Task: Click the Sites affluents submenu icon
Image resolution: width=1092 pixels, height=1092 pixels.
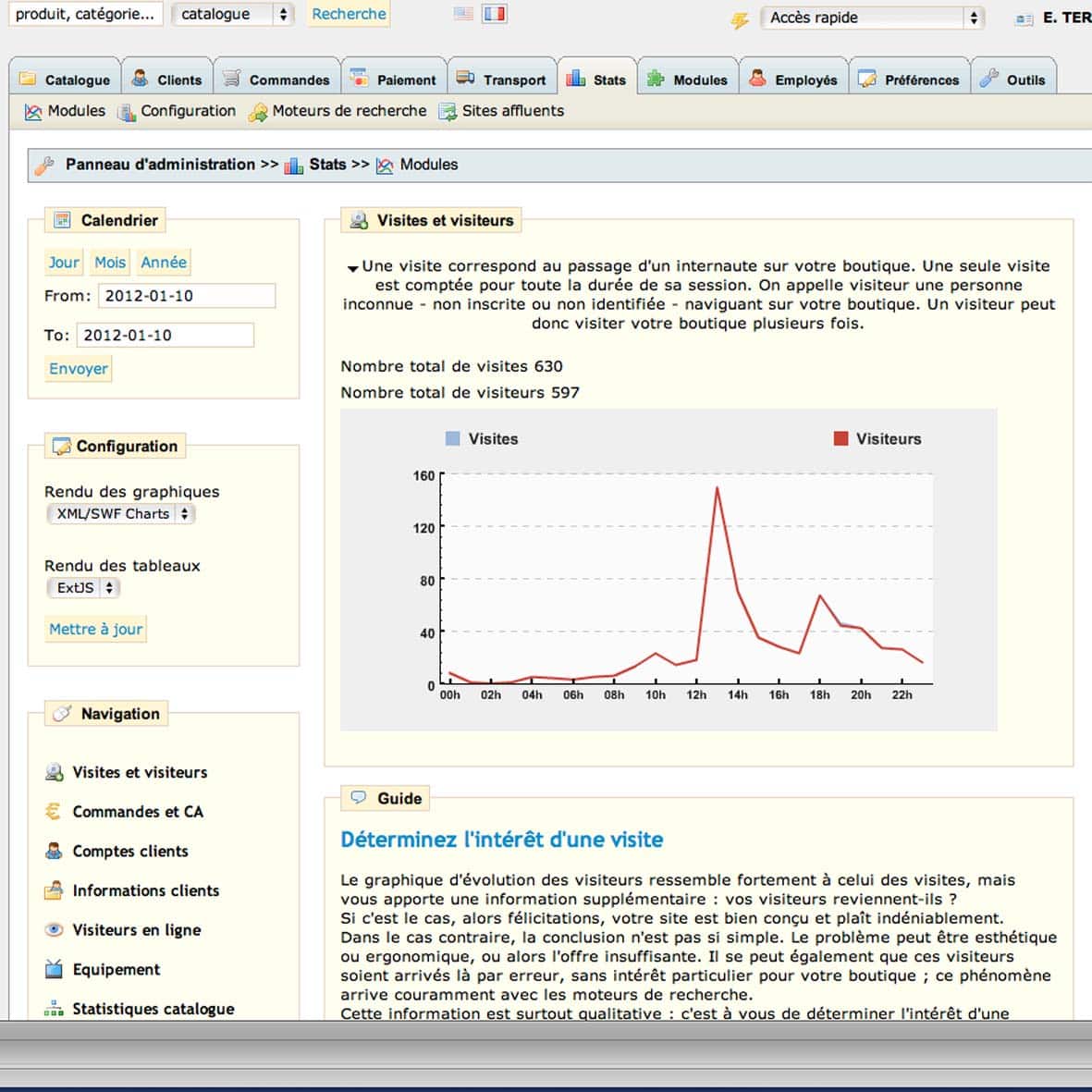Action: point(448,112)
